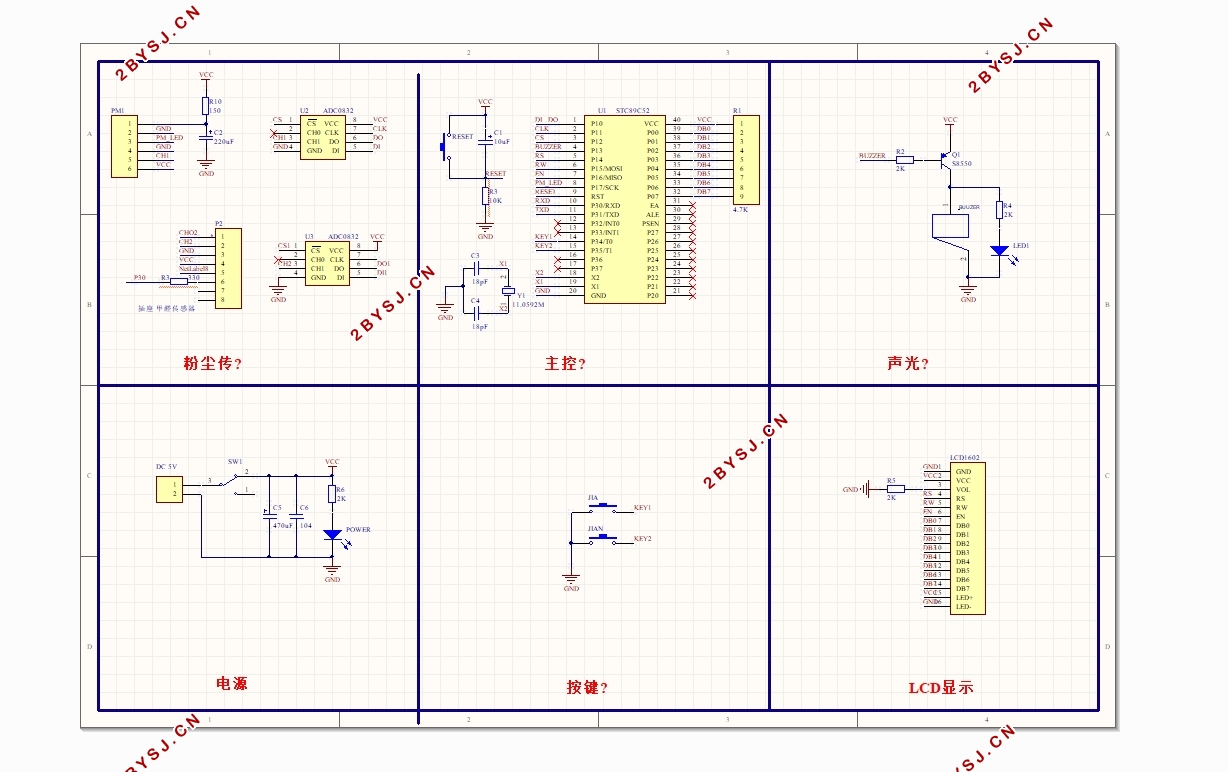Click the 按键? section title

click(x=587, y=687)
